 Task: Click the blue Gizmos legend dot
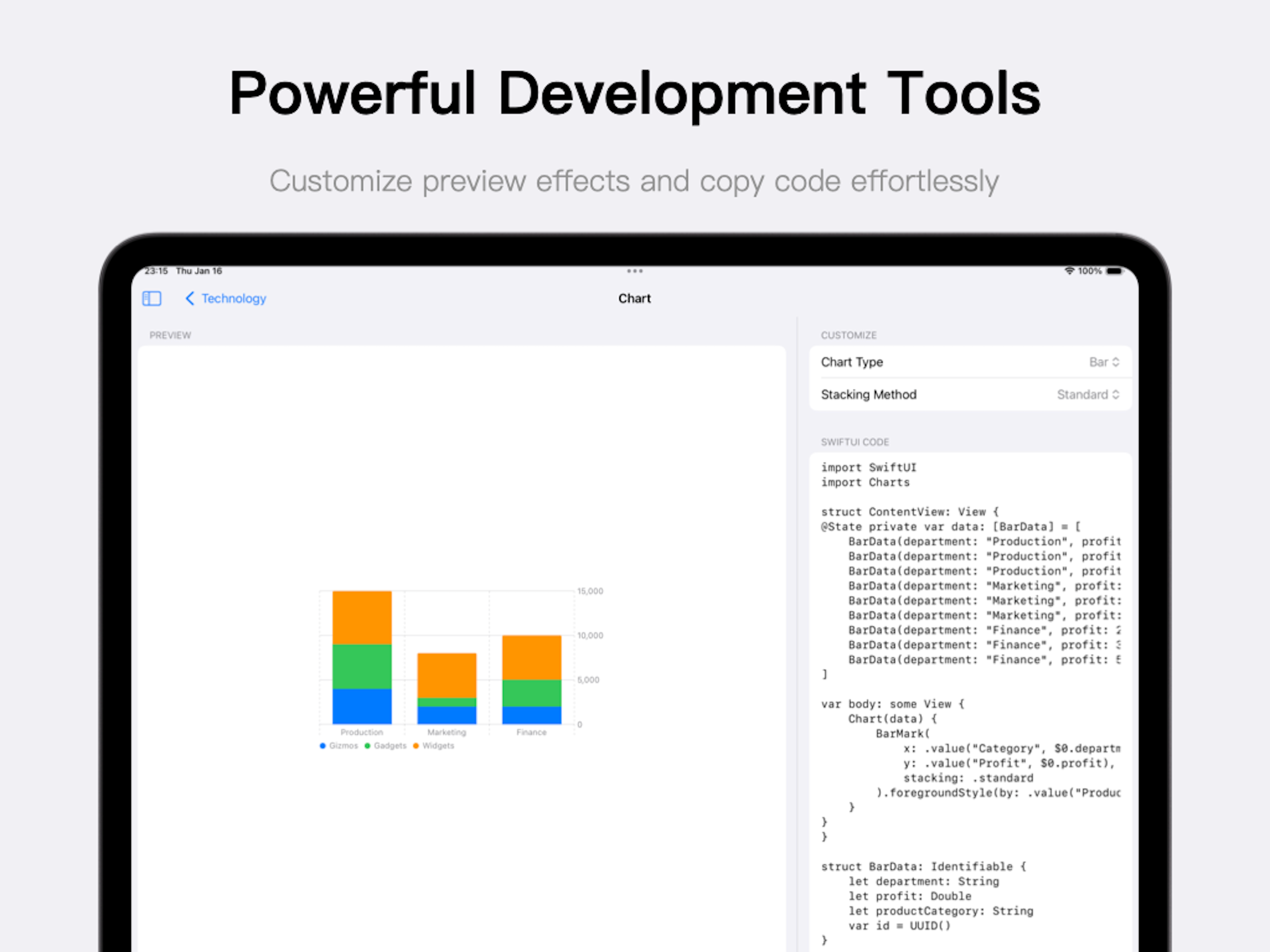click(x=323, y=746)
